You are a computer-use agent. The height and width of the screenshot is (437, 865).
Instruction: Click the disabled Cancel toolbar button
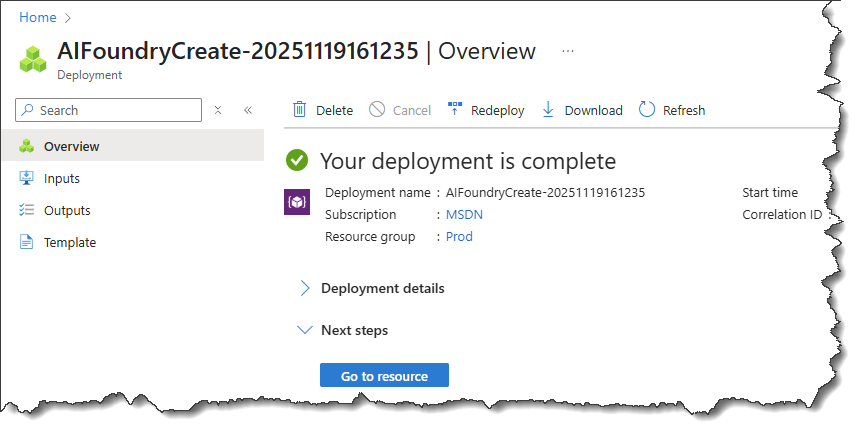click(x=400, y=110)
